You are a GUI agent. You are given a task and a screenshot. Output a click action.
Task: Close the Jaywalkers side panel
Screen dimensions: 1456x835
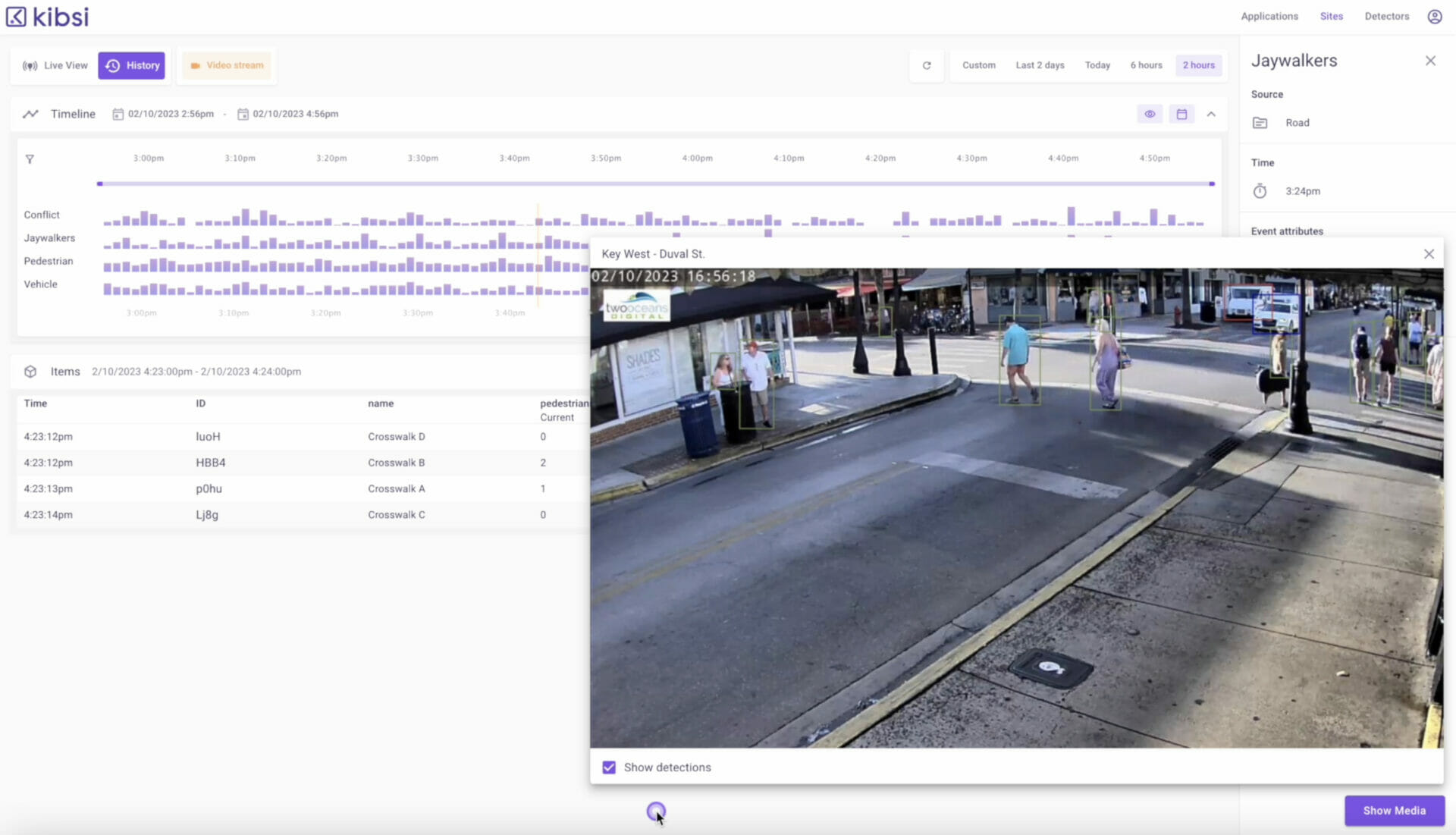[x=1430, y=61]
